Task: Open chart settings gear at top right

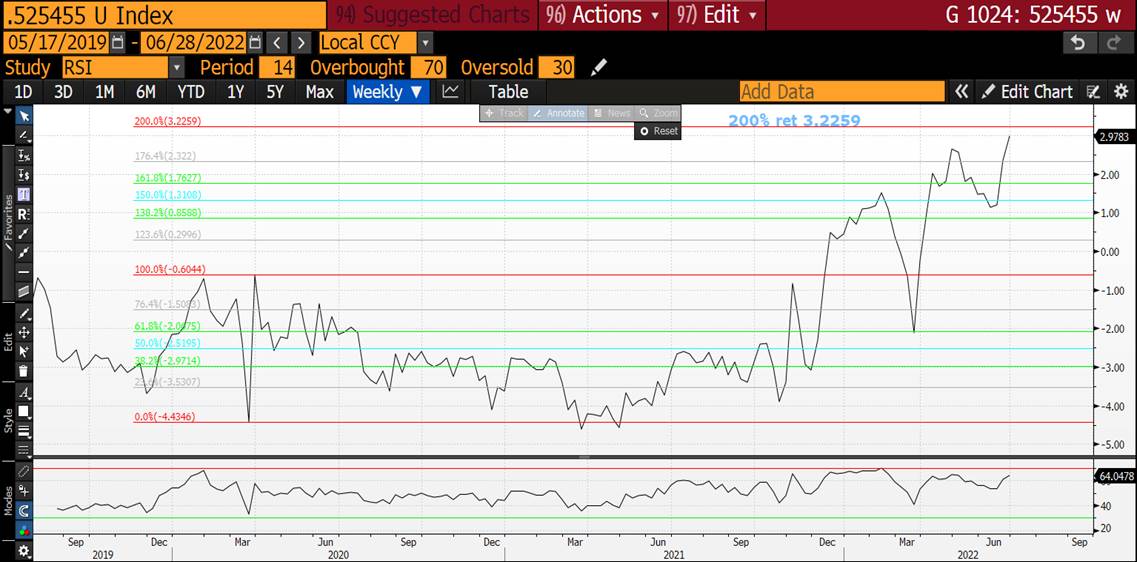Action: (1121, 92)
